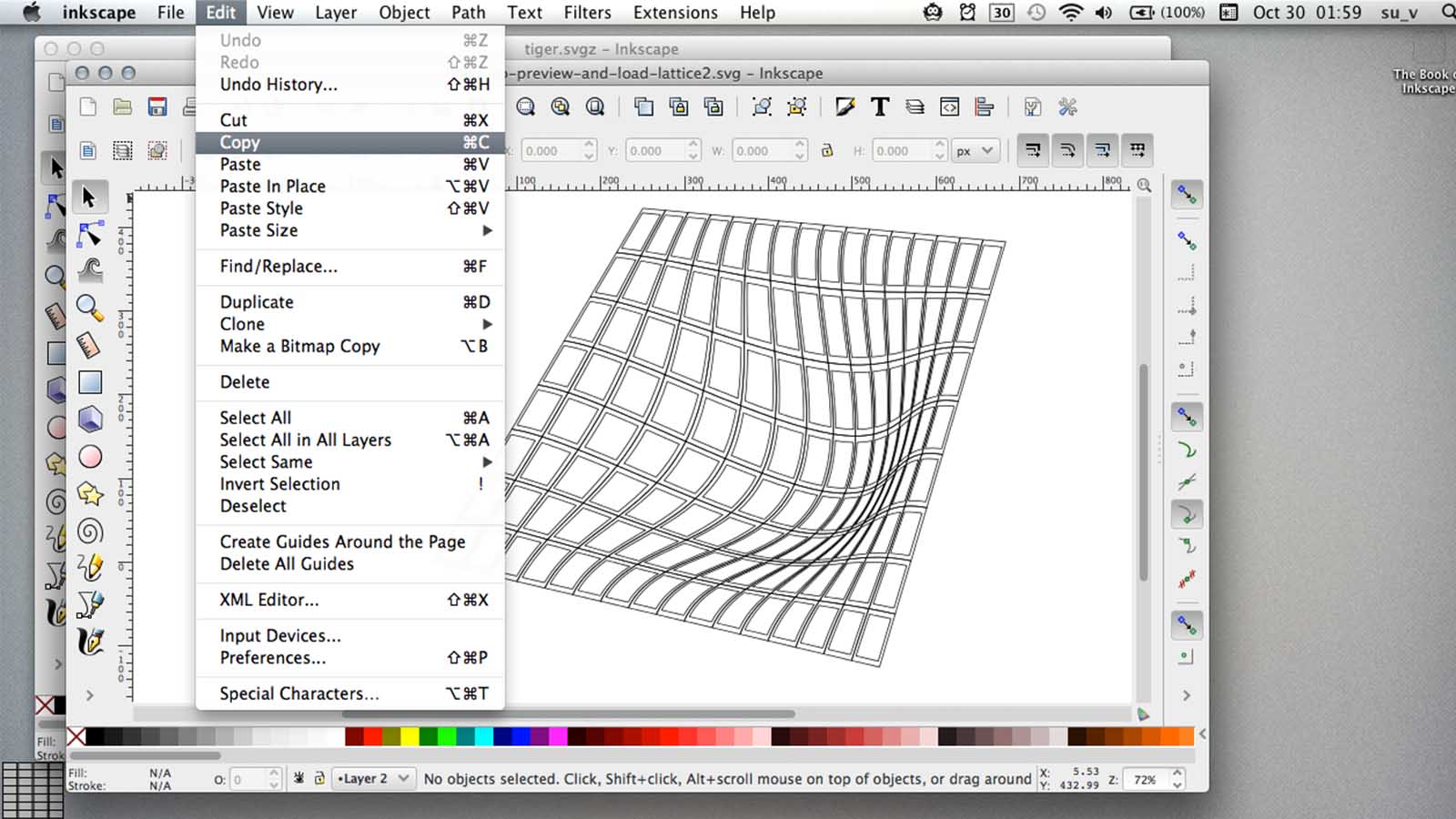Click the Open file folder icon

(x=123, y=107)
